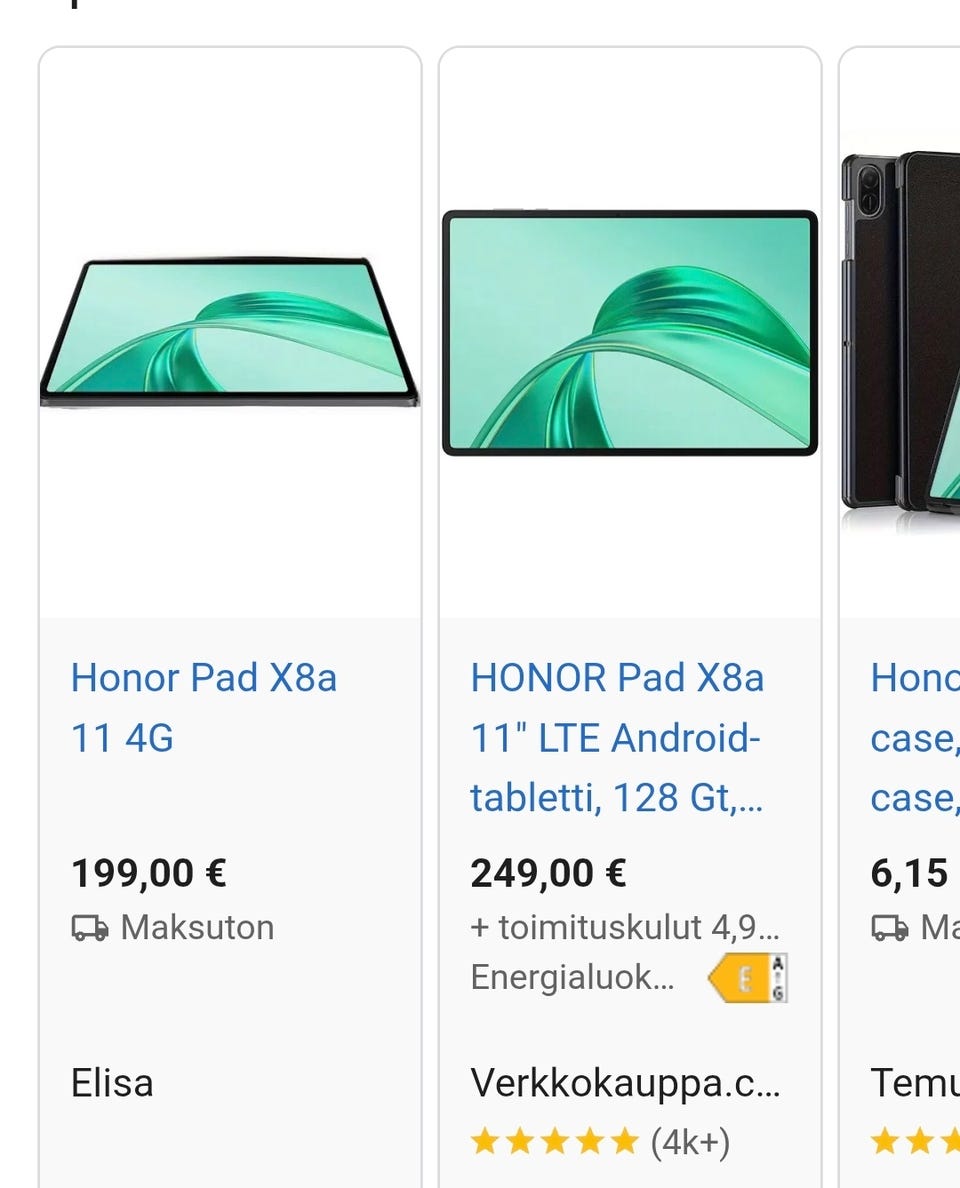Click the Temu seller name
960x1188 pixels.
pyautogui.click(x=915, y=1083)
